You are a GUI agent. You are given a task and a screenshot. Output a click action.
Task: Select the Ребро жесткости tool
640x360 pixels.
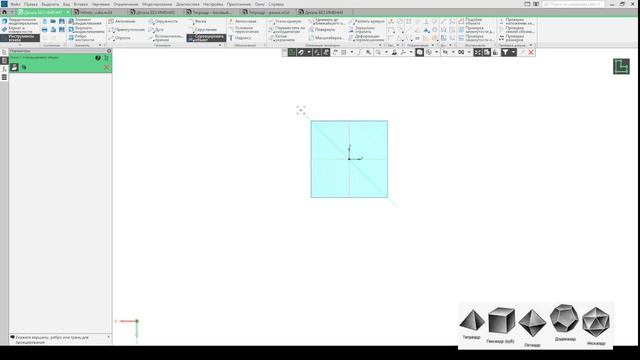(82, 38)
